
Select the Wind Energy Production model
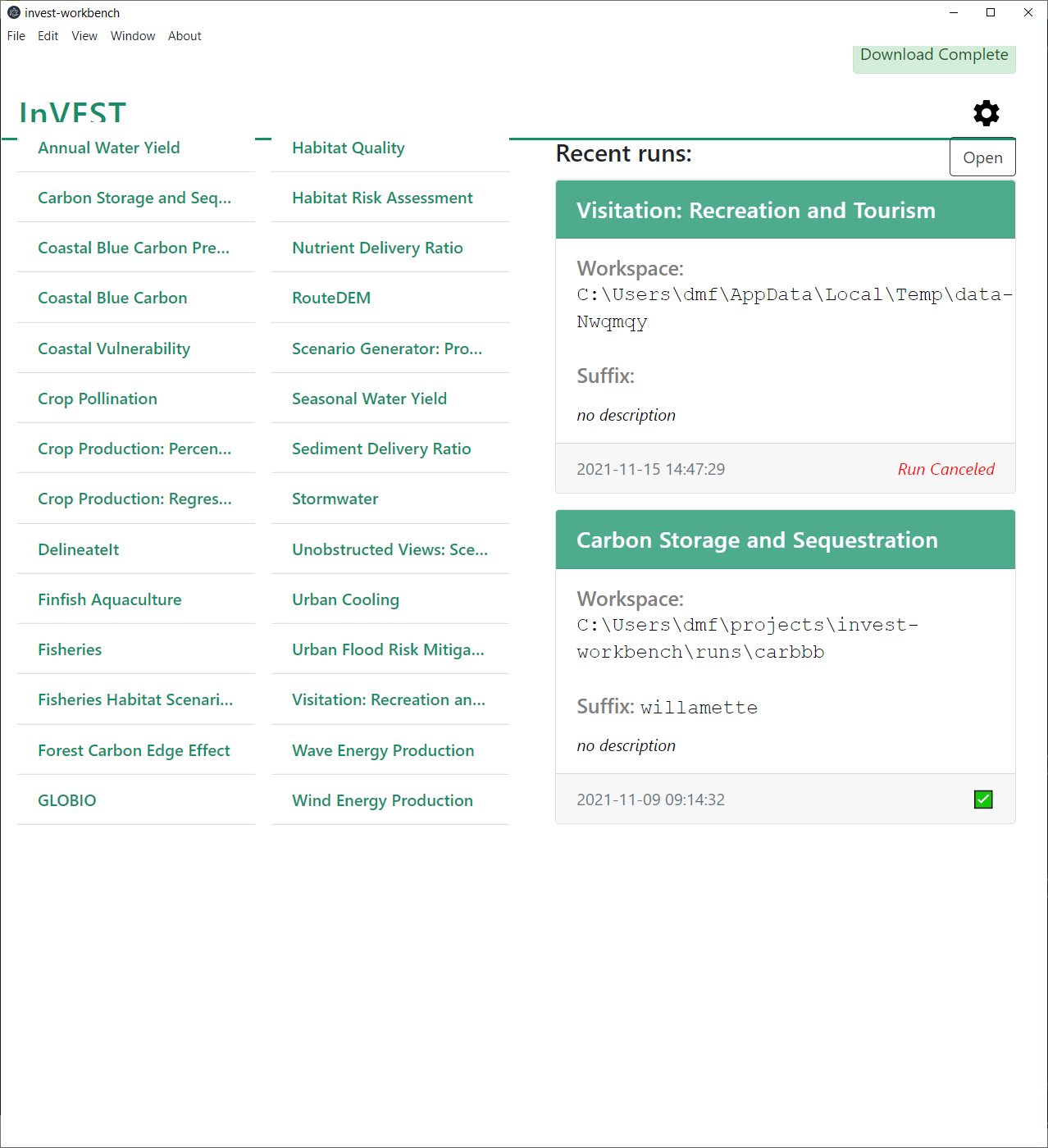pos(382,800)
